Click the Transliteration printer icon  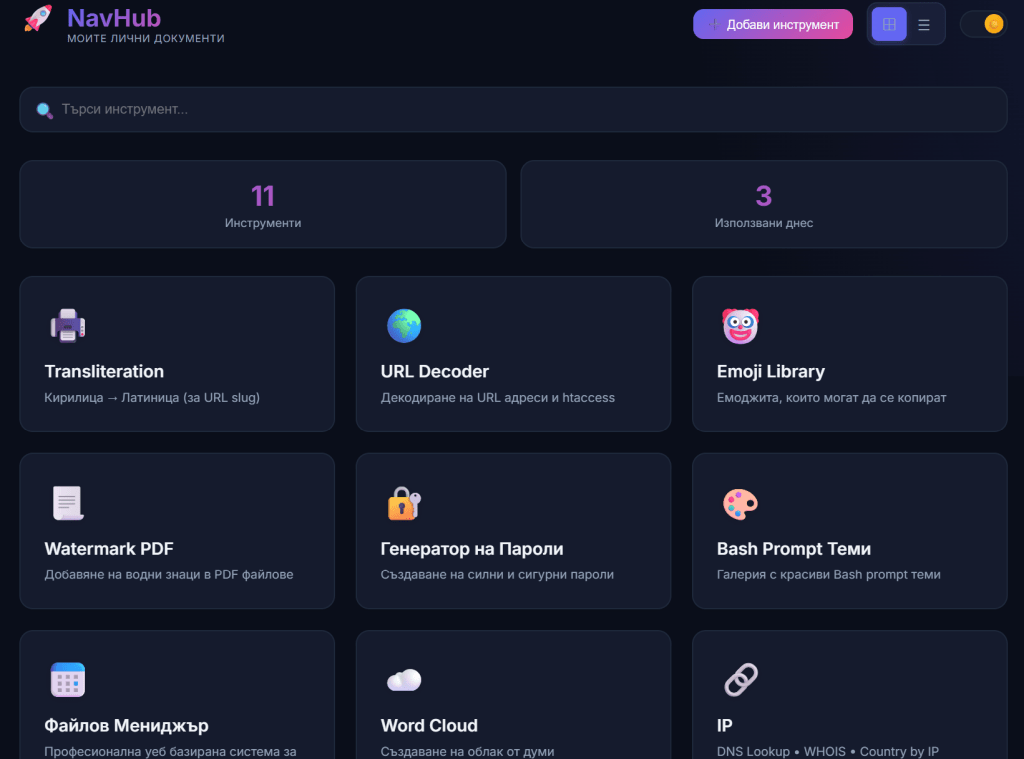pyautogui.click(x=68, y=325)
